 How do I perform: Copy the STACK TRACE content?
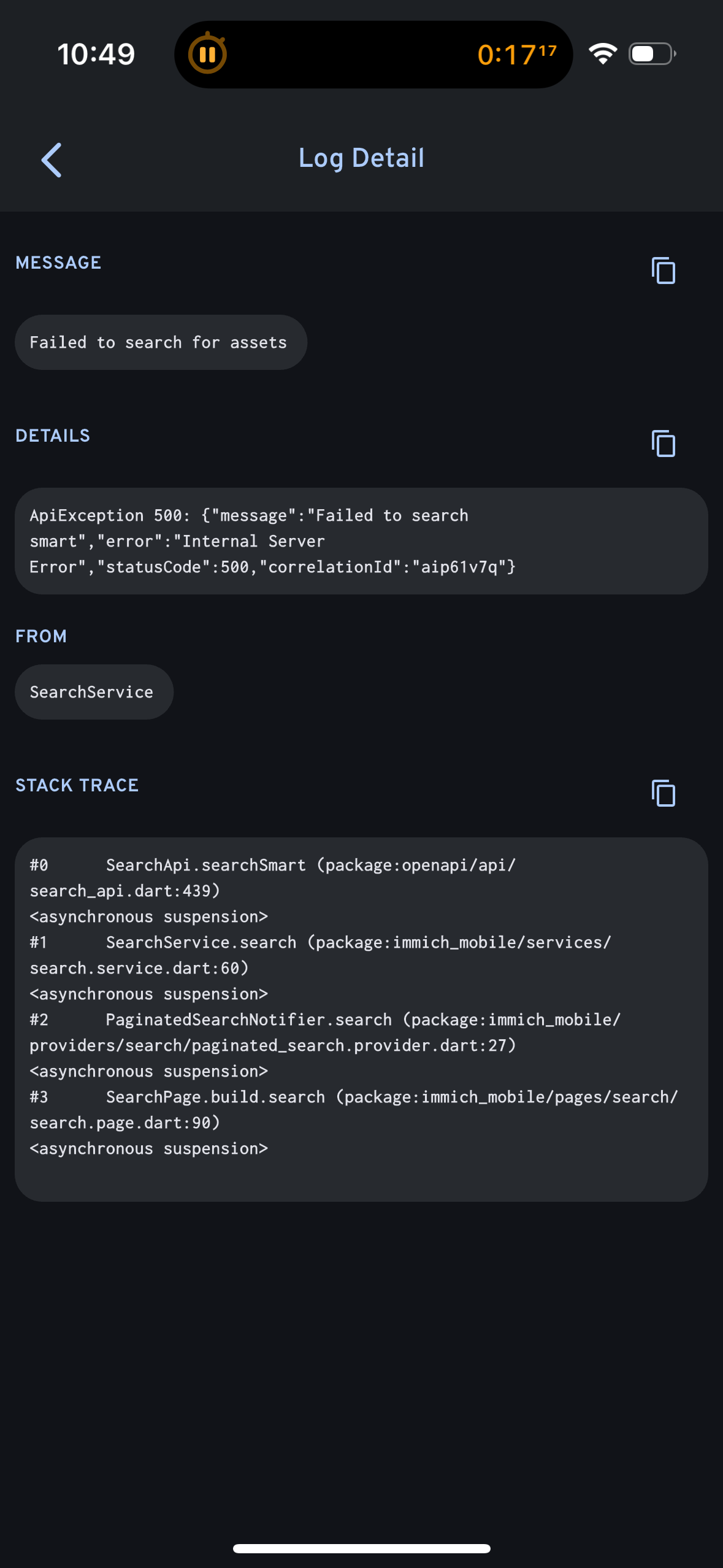663,793
